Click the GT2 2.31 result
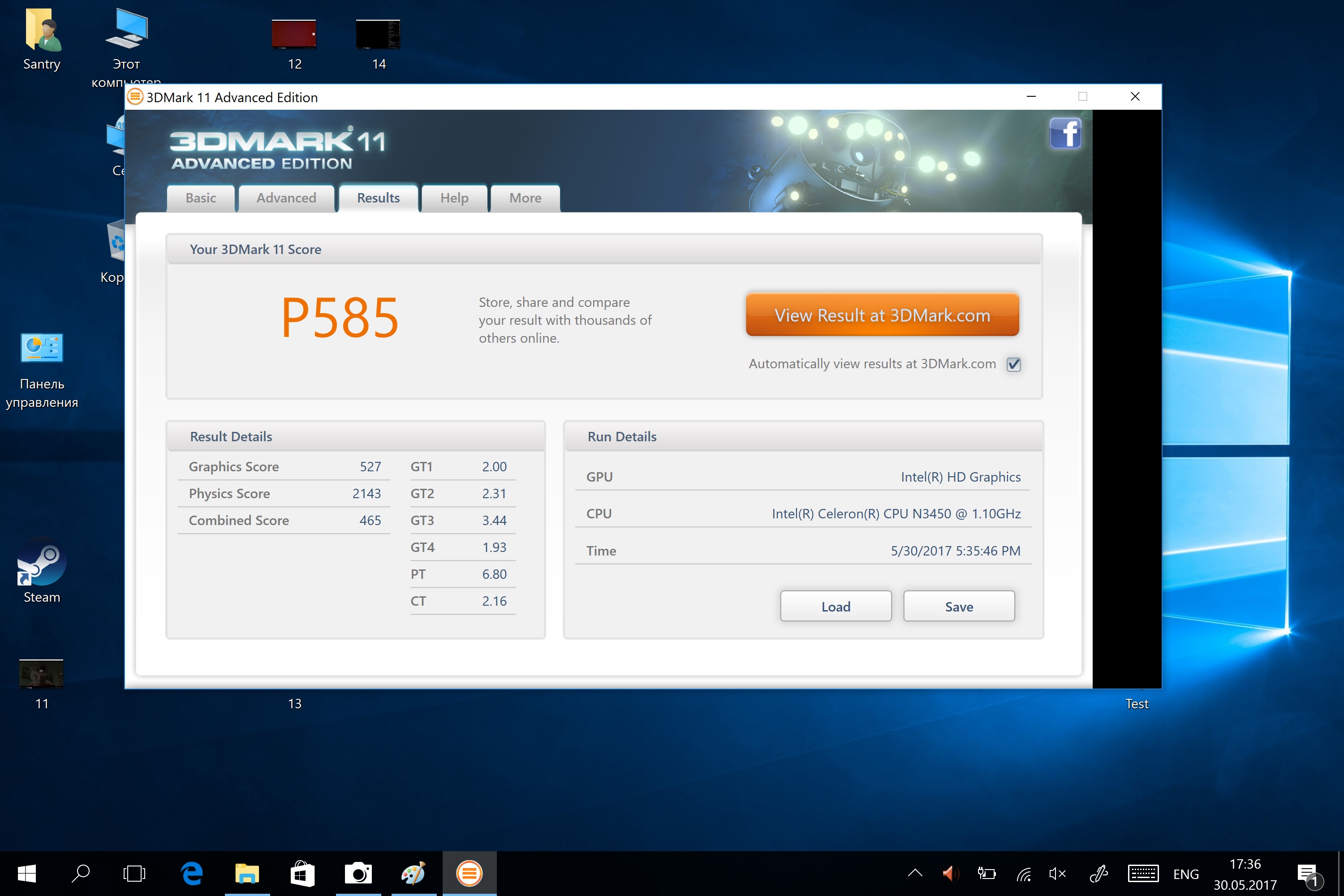This screenshot has height=896, width=1344. [463, 494]
